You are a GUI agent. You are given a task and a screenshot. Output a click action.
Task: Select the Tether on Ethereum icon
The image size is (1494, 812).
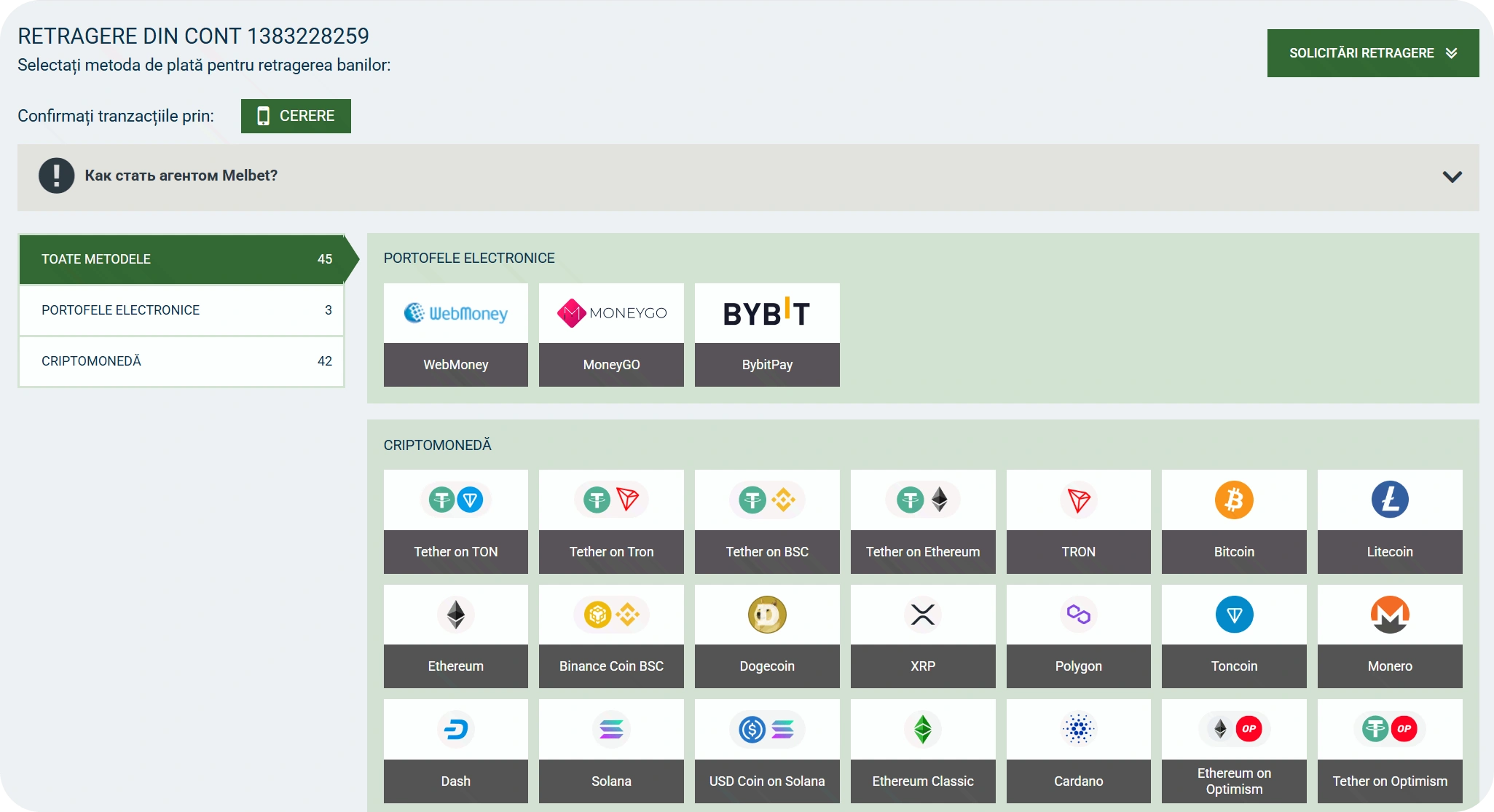coord(923,500)
